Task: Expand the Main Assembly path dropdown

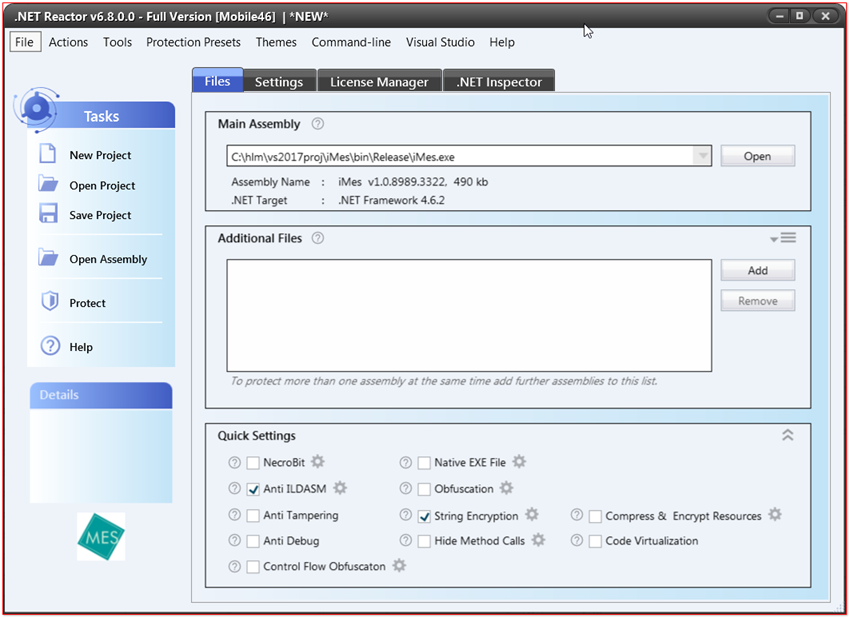Action: 703,156
